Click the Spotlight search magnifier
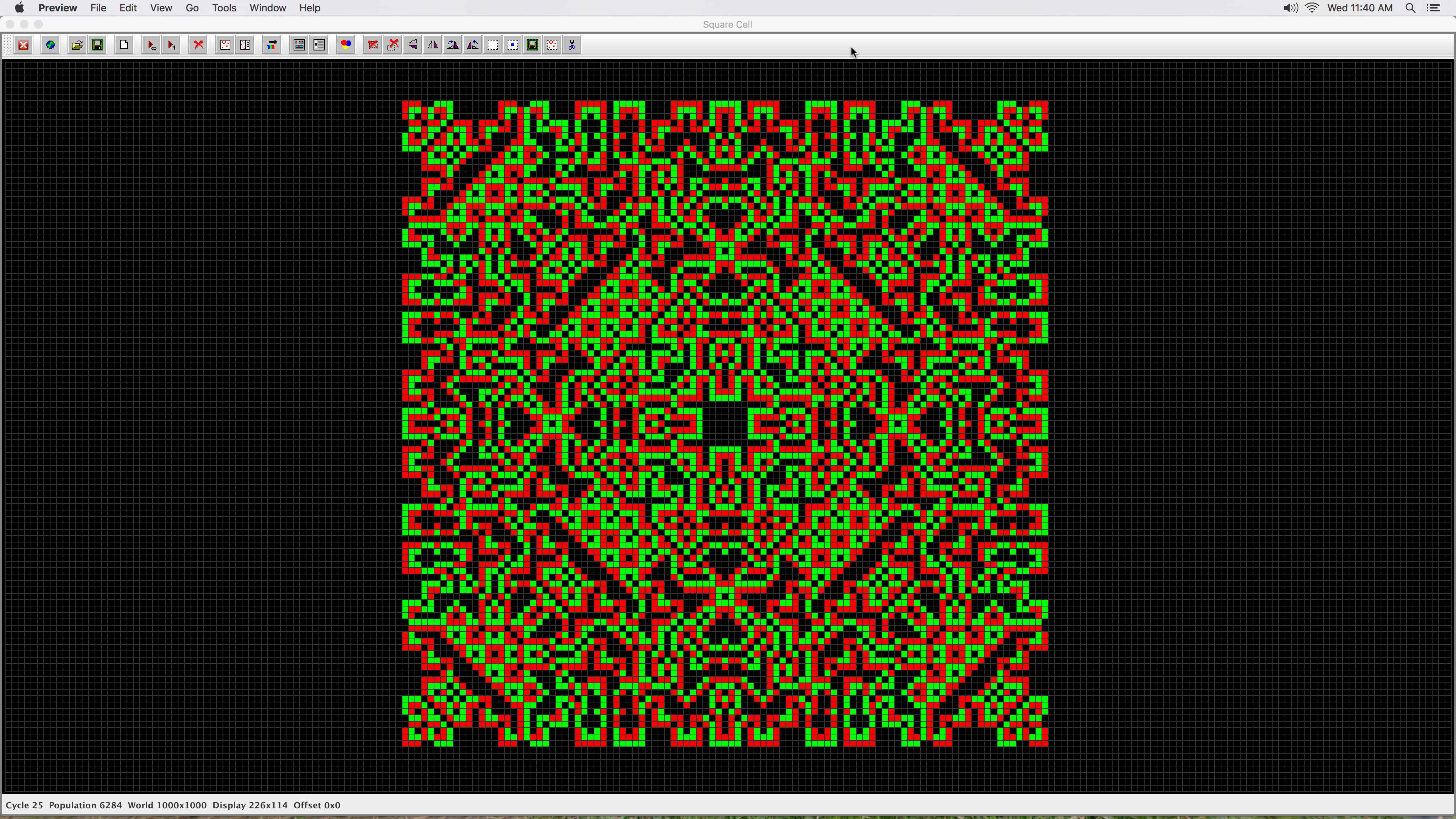Viewport: 1456px width, 819px height. (1410, 8)
